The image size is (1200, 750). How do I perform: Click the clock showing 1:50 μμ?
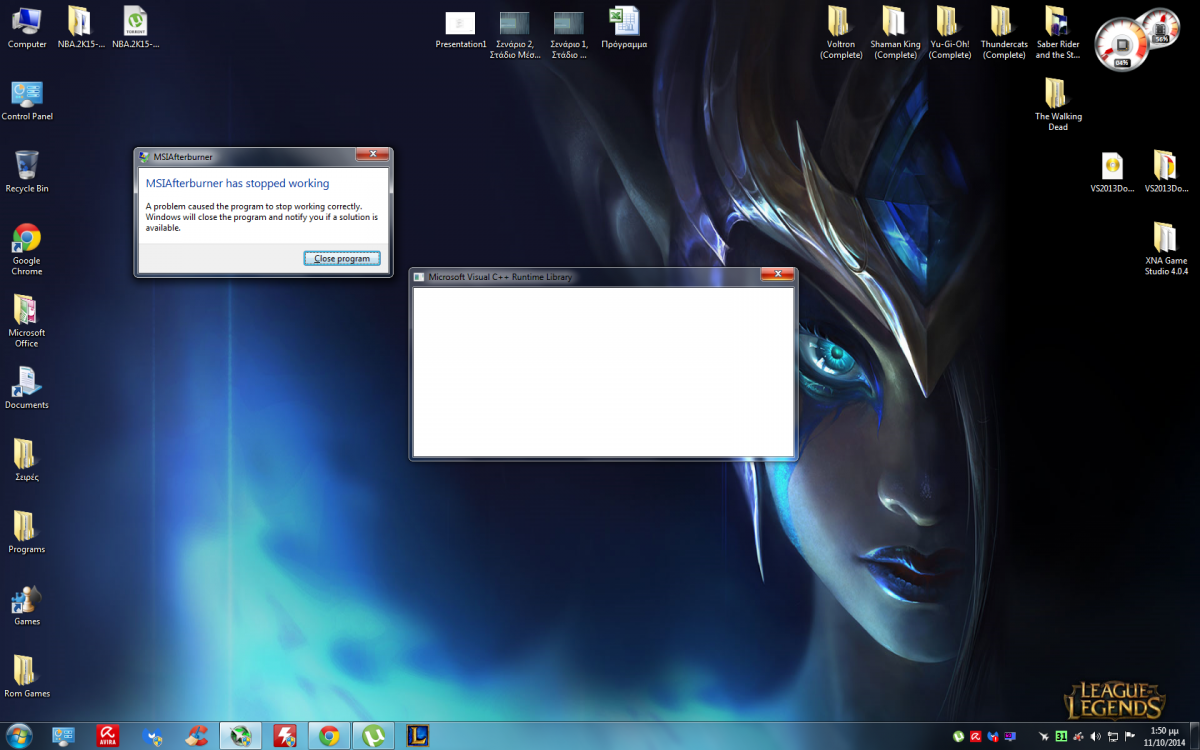[1163, 737]
